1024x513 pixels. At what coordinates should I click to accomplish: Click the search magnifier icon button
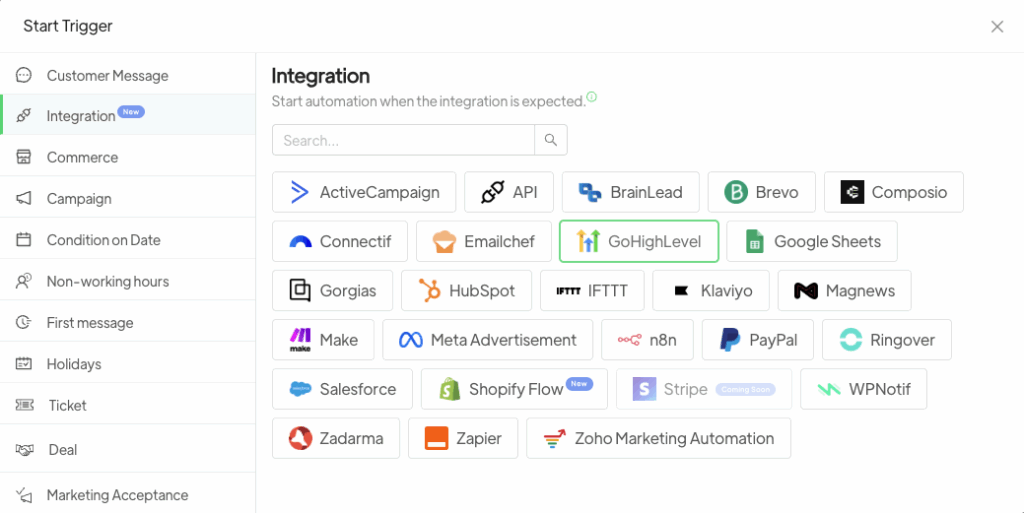(551, 140)
